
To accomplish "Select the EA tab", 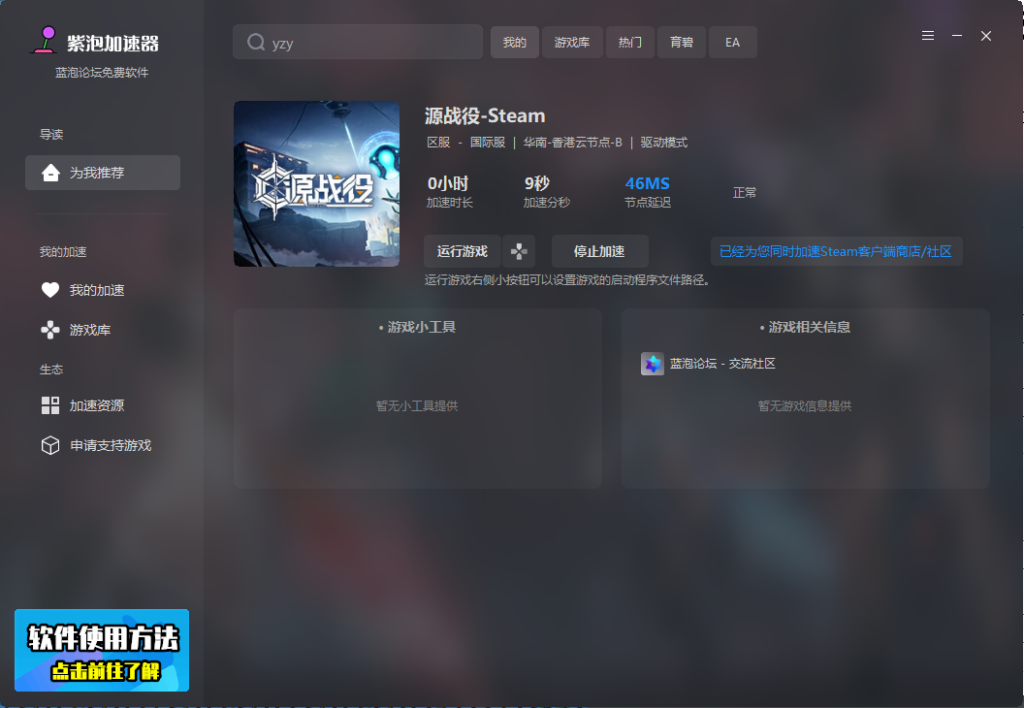I will [733, 42].
